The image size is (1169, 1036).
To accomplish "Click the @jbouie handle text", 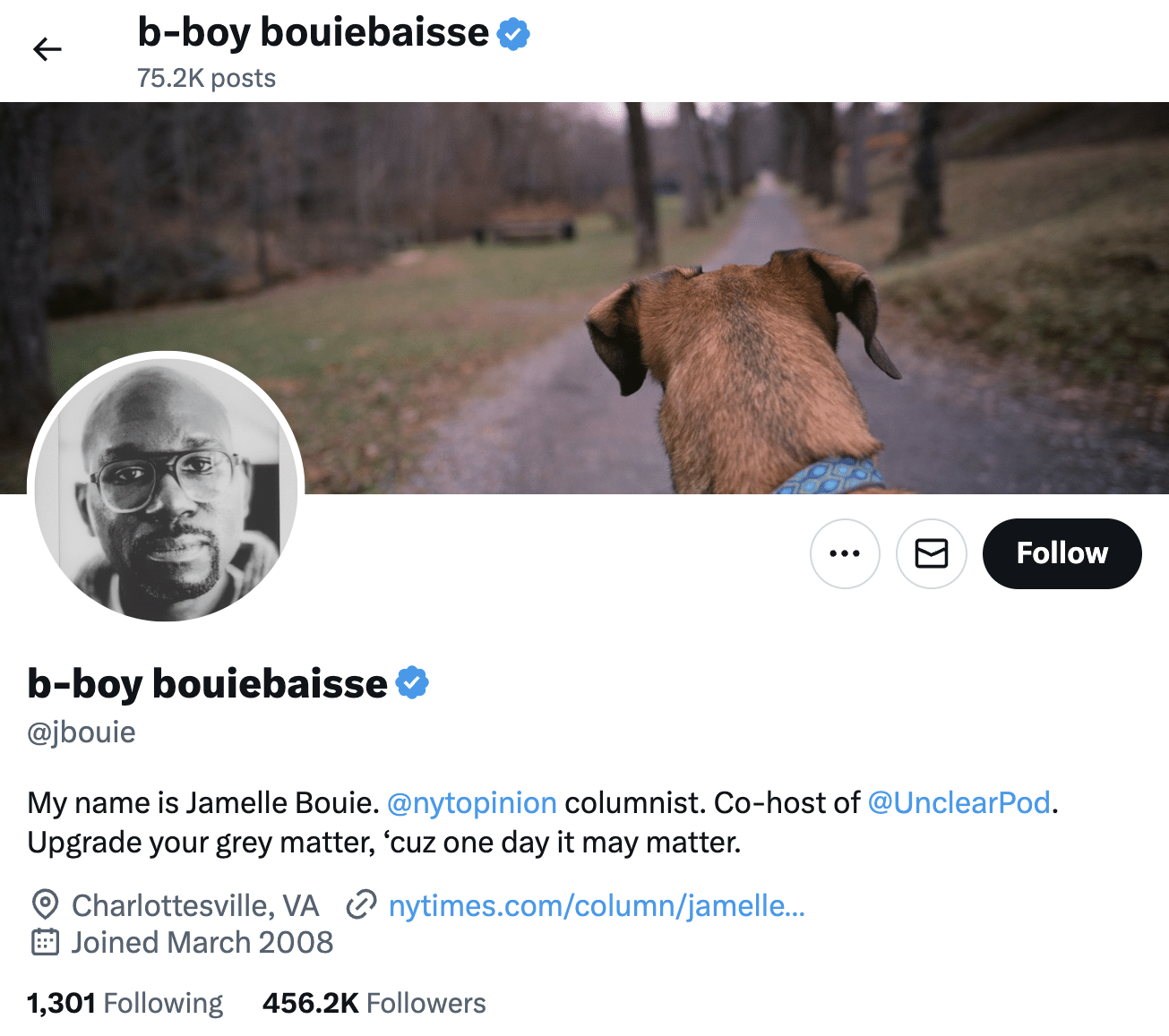I will click(81, 732).
